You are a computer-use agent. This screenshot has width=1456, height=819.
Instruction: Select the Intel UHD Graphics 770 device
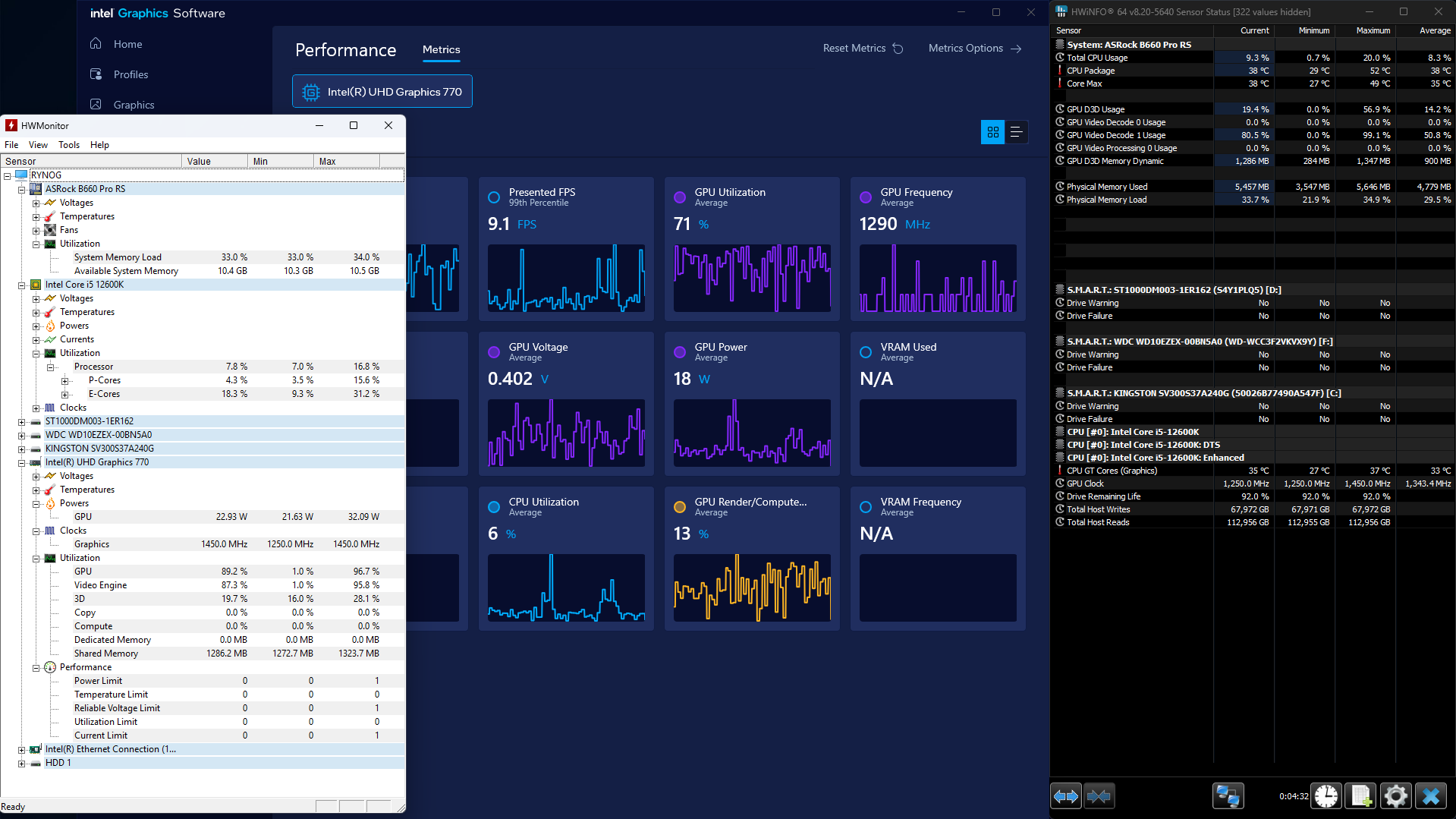(x=382, y=92)
